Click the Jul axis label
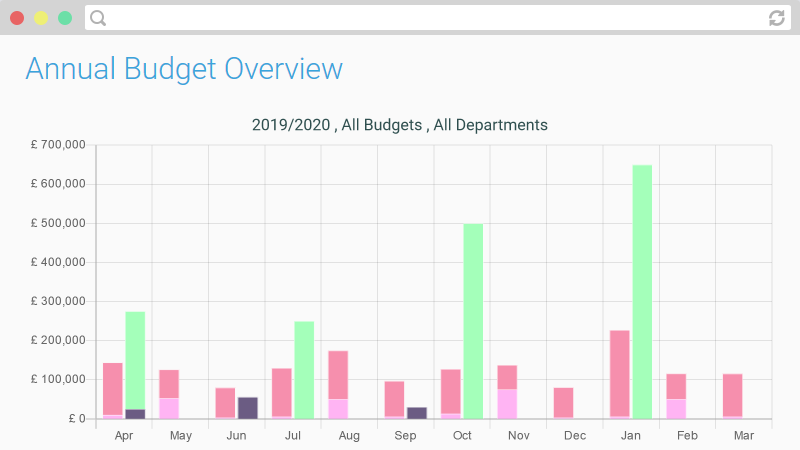Viewport: 800px width, 450px height. pyautogui.click(x=293, y=436)
